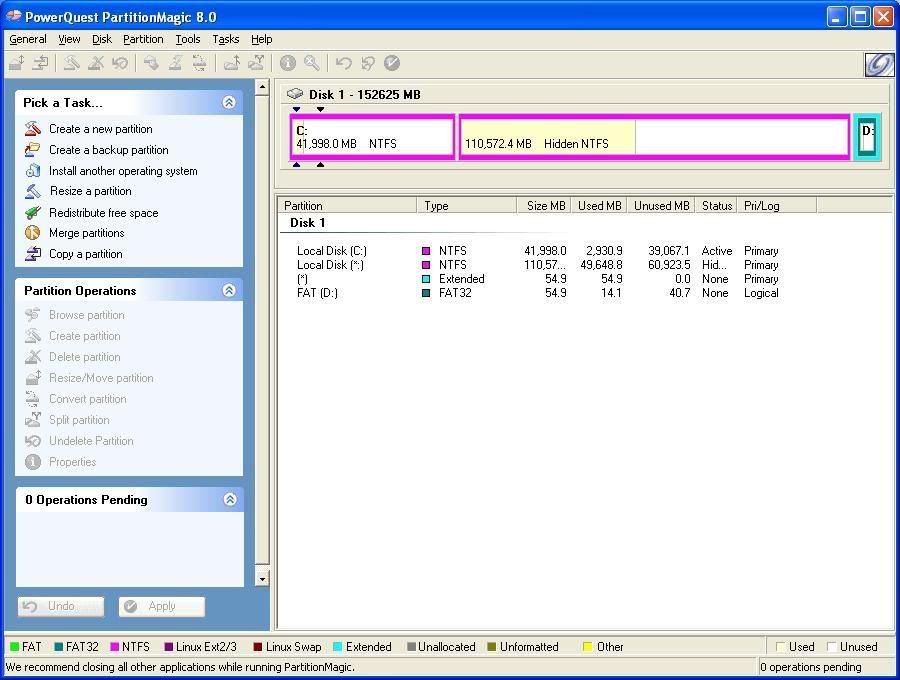Viewport: 900px width, 680px height.
Task: Click the Other yellow legend swatch
Action: [587, 647]
